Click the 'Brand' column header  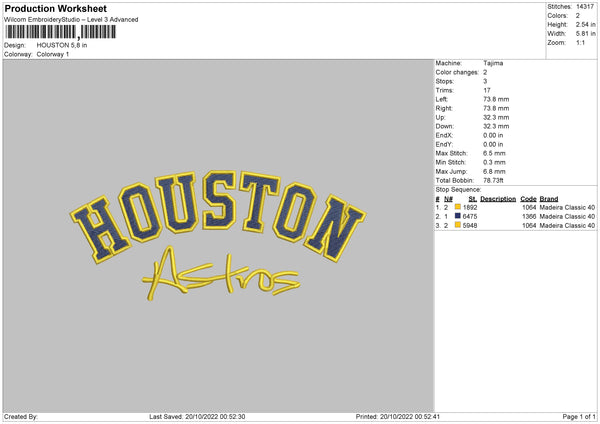click(x=549, y=199)
